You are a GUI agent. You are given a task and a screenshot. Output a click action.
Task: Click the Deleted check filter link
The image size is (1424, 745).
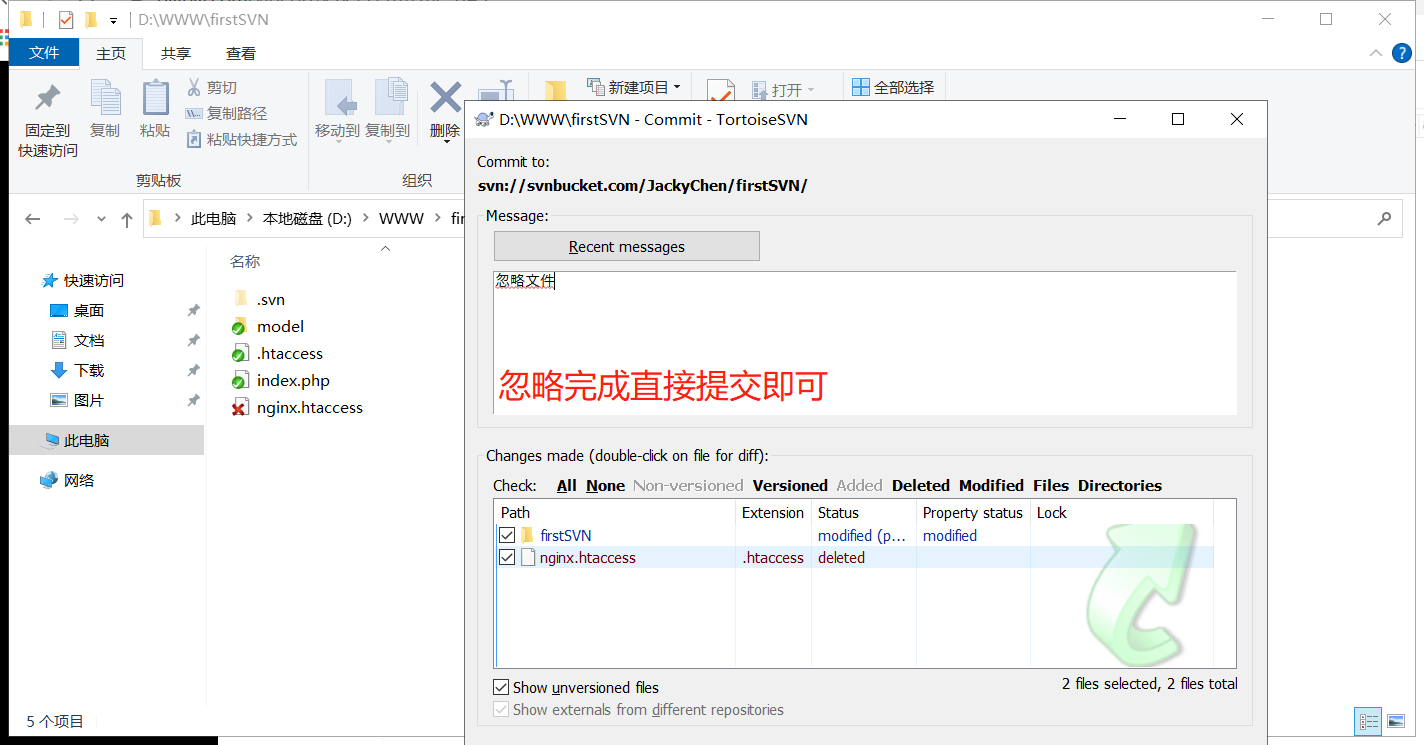(921, 486)
